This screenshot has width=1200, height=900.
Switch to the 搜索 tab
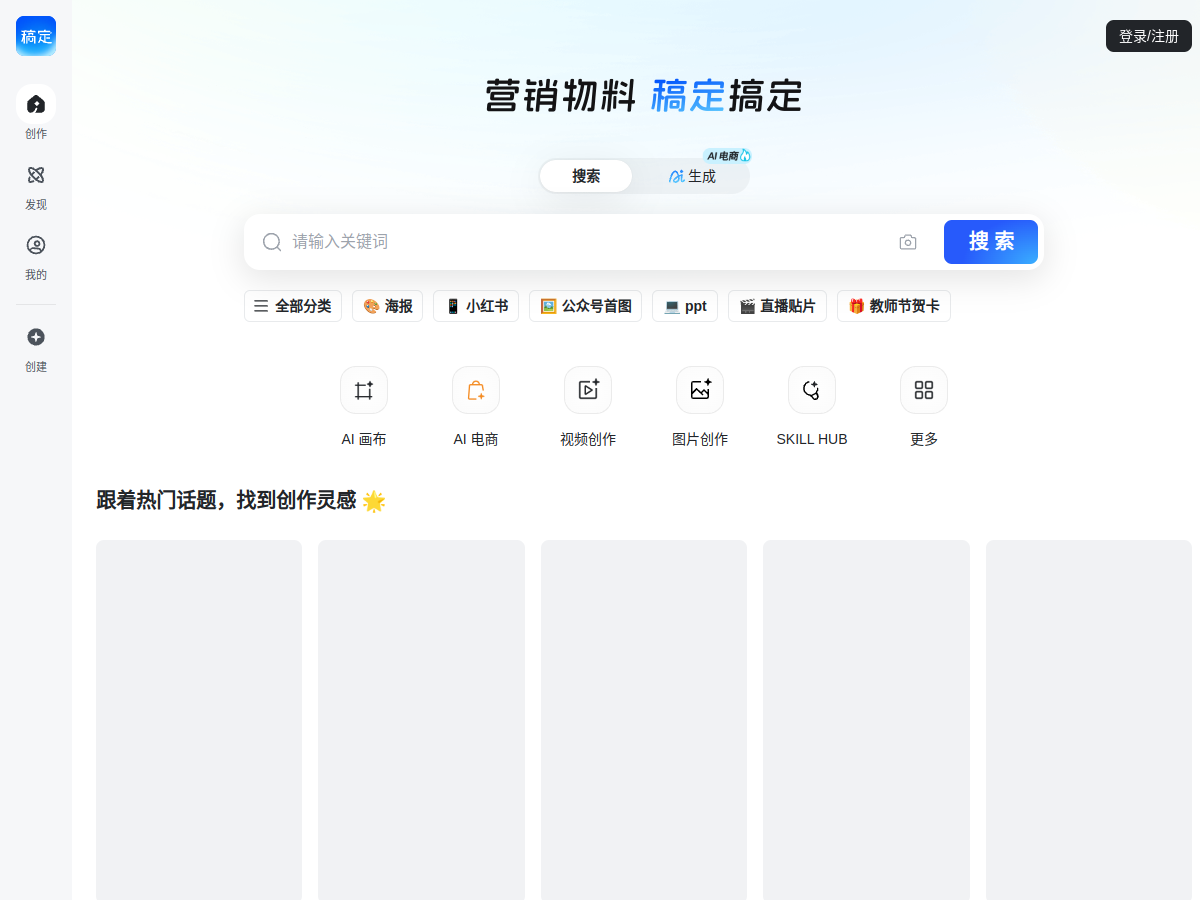586,176
